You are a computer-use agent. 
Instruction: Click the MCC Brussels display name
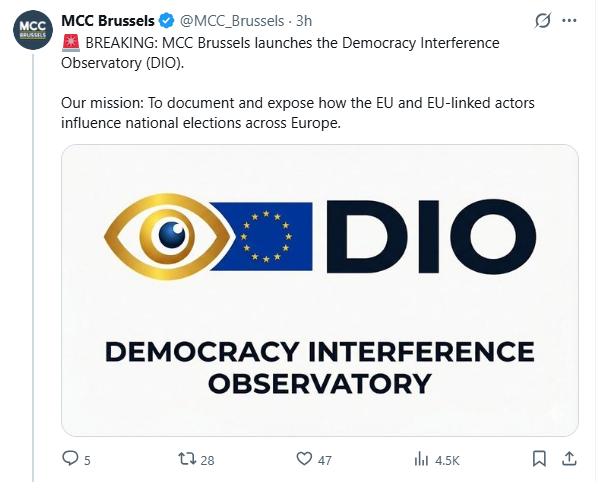point(107,21)
